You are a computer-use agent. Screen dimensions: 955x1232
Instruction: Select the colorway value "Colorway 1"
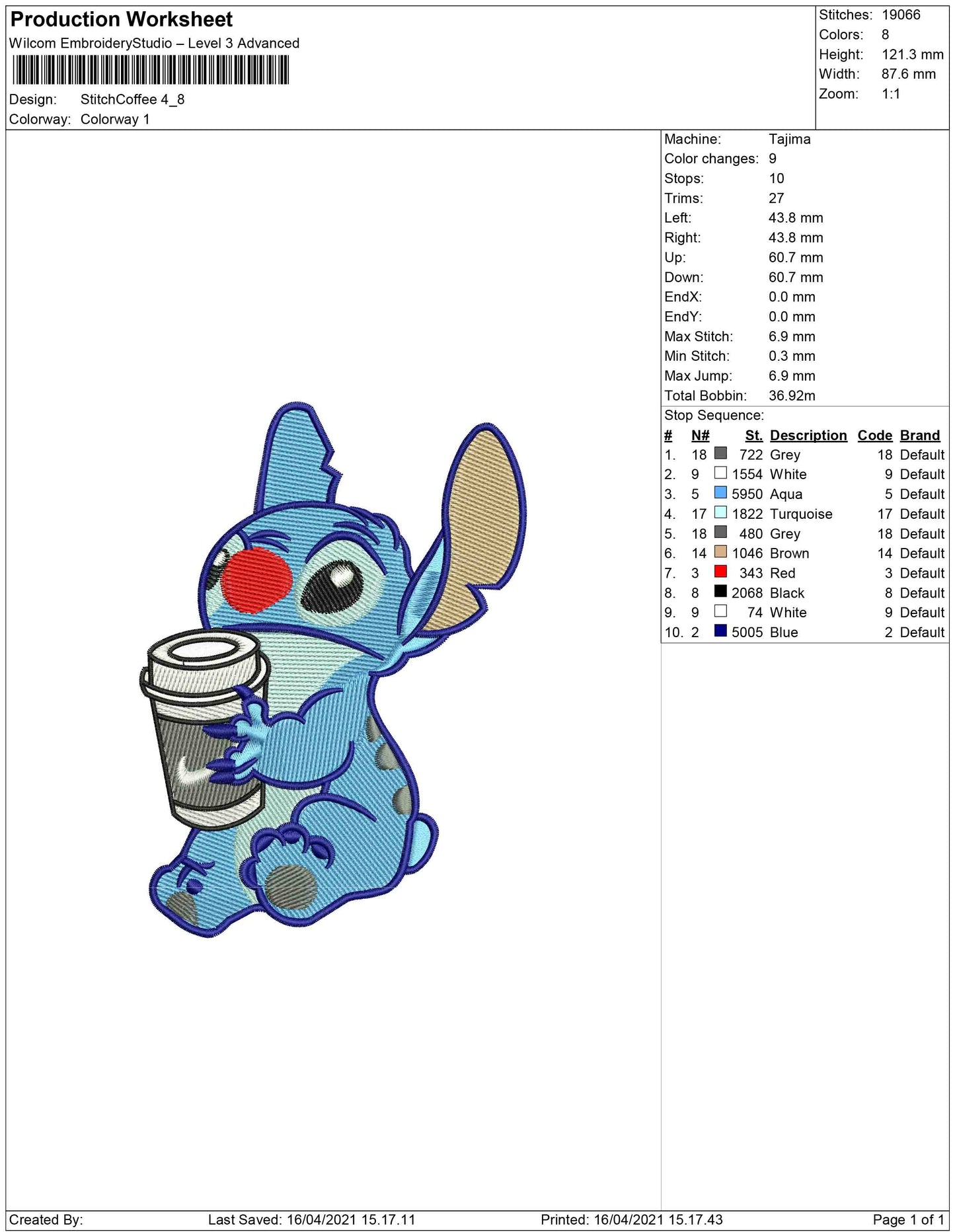pos(115,120)
